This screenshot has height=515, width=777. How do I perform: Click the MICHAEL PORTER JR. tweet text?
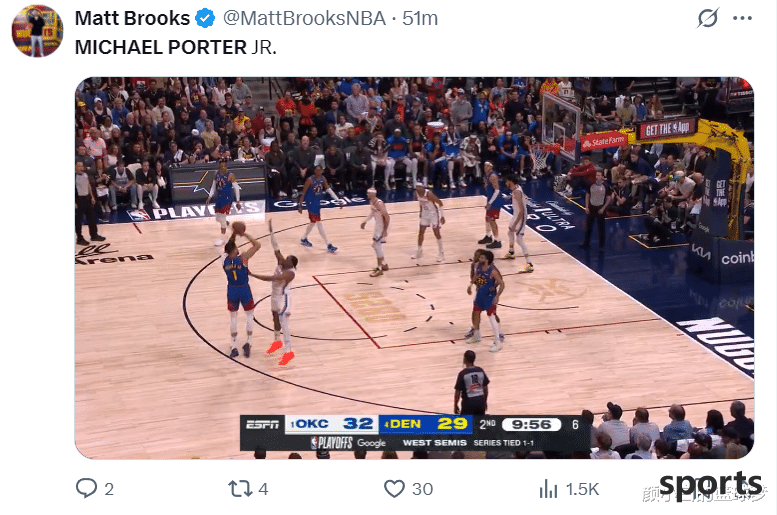coord(175,48)
